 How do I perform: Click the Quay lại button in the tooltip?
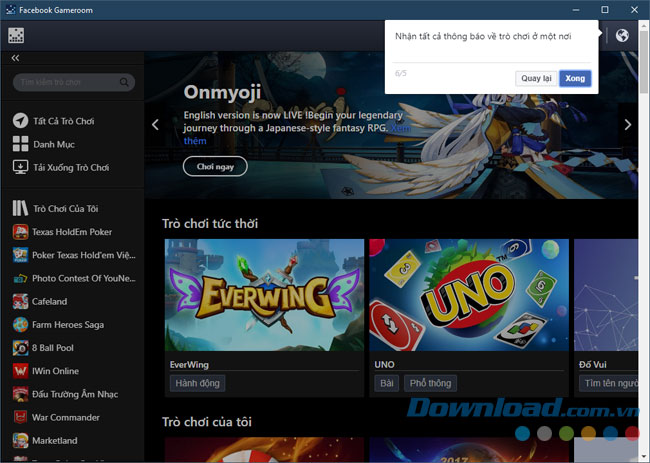536,78
